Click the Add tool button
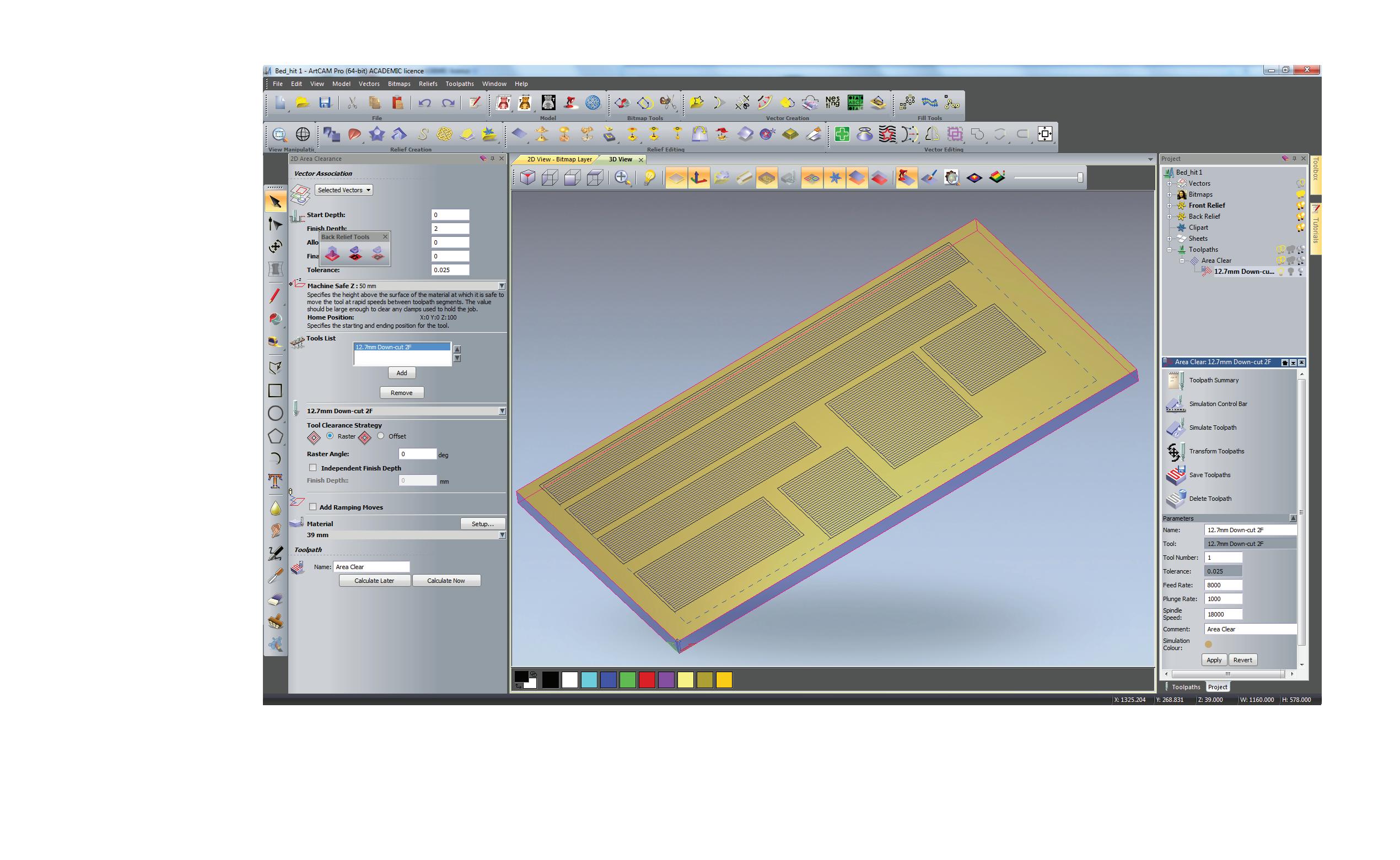 click(402, 373)
